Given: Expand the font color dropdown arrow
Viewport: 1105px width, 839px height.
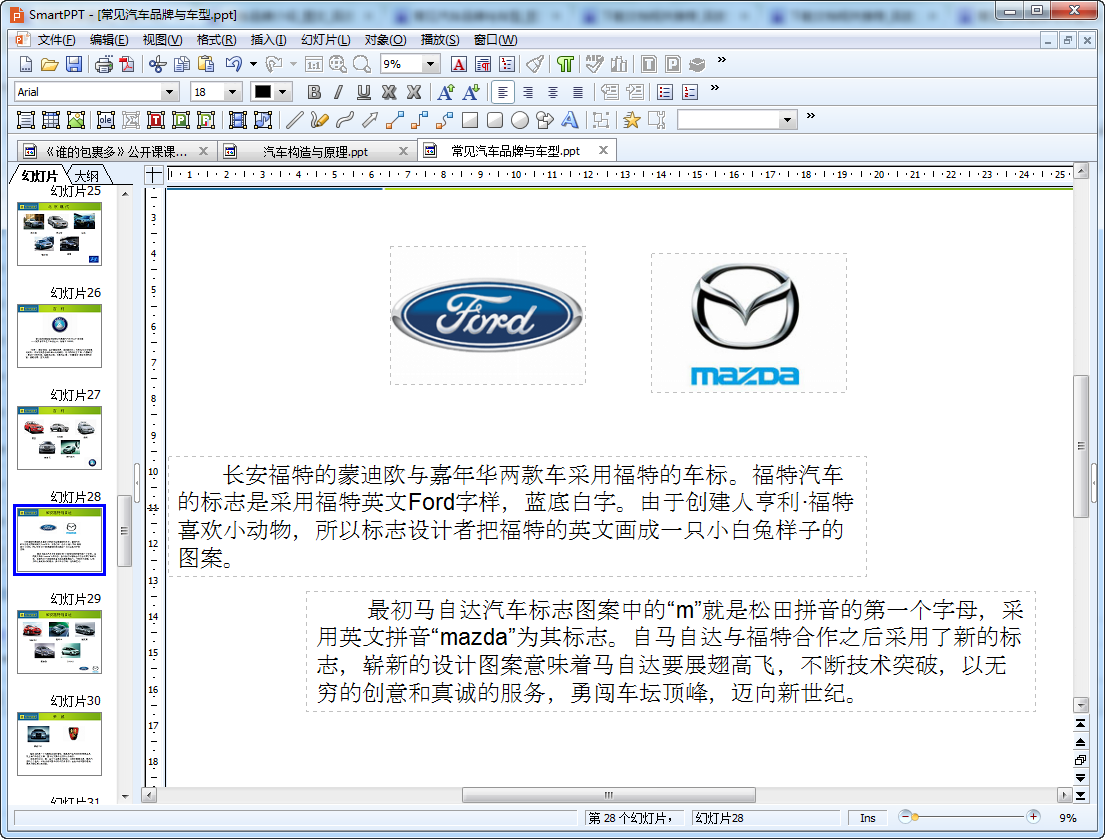Looking at the screenshot, I should click(x=283, y=92).
